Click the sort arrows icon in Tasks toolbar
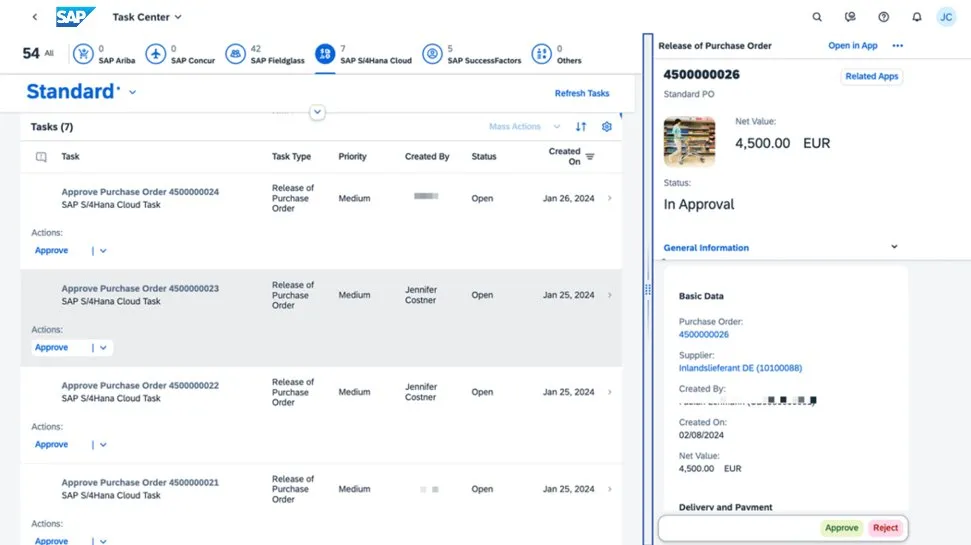 pyautogui.click(x=581, y=127)
